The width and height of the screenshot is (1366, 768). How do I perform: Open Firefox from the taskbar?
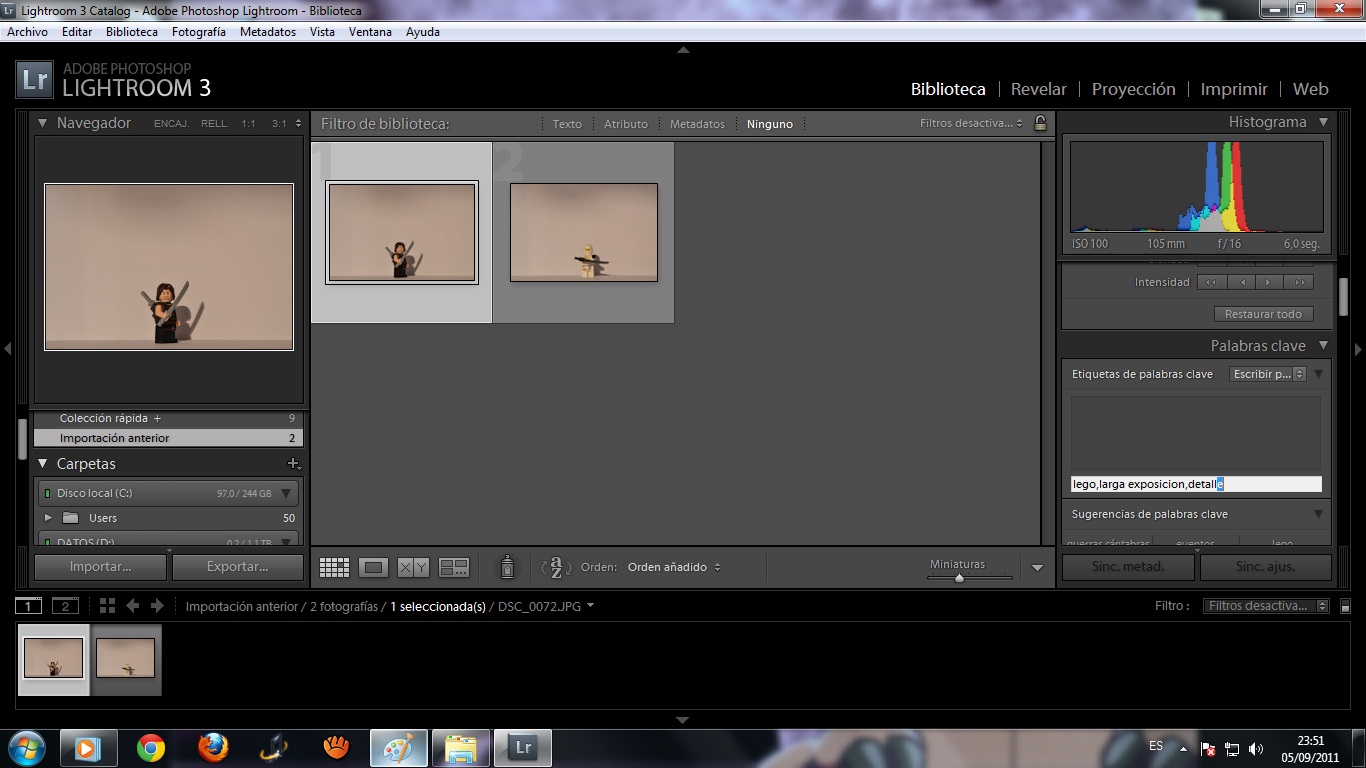point(212,748)
